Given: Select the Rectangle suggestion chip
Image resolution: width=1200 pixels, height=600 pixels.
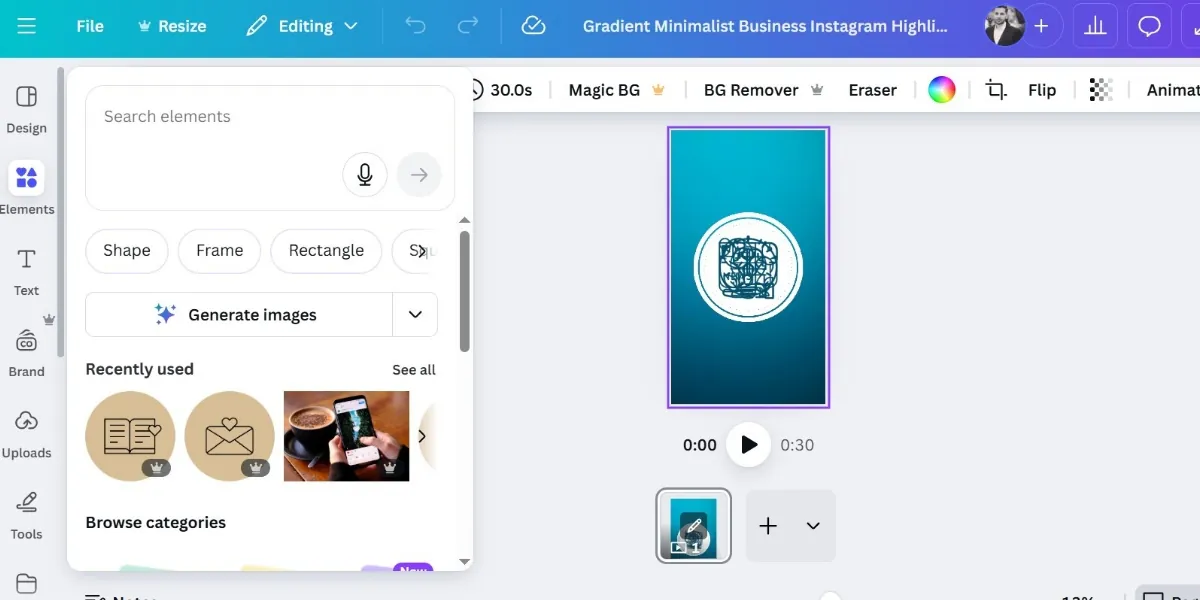Looking at the screenshot, I should click(326, 250).
